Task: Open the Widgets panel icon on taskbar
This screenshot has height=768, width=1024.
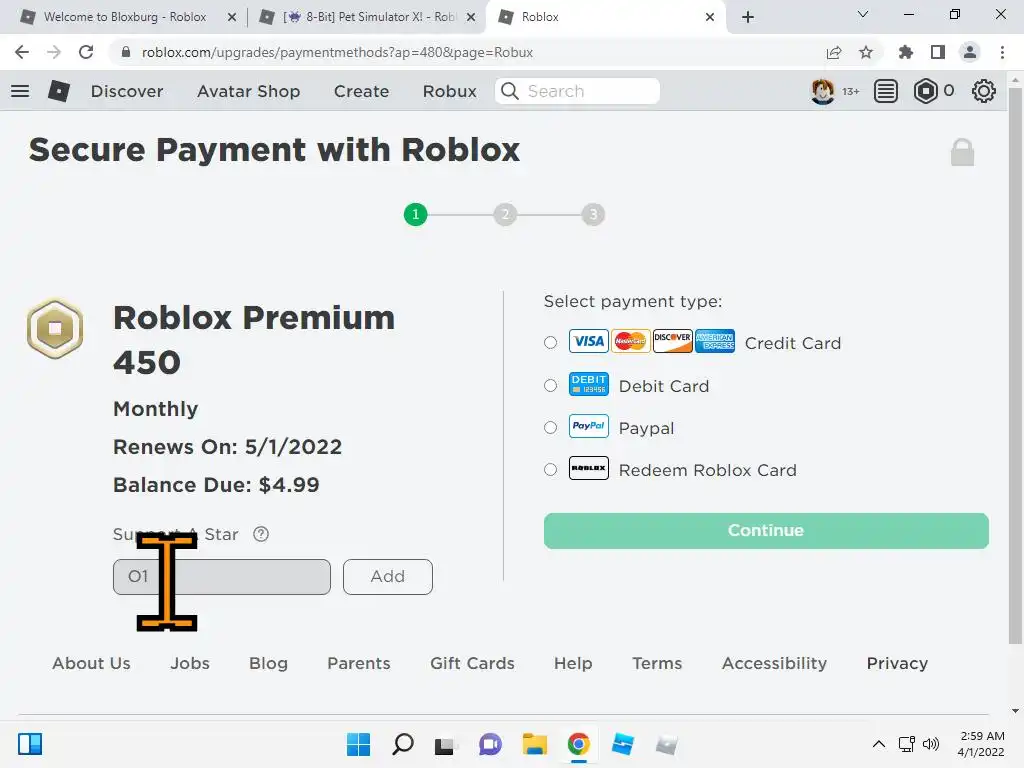Action: 30,744
